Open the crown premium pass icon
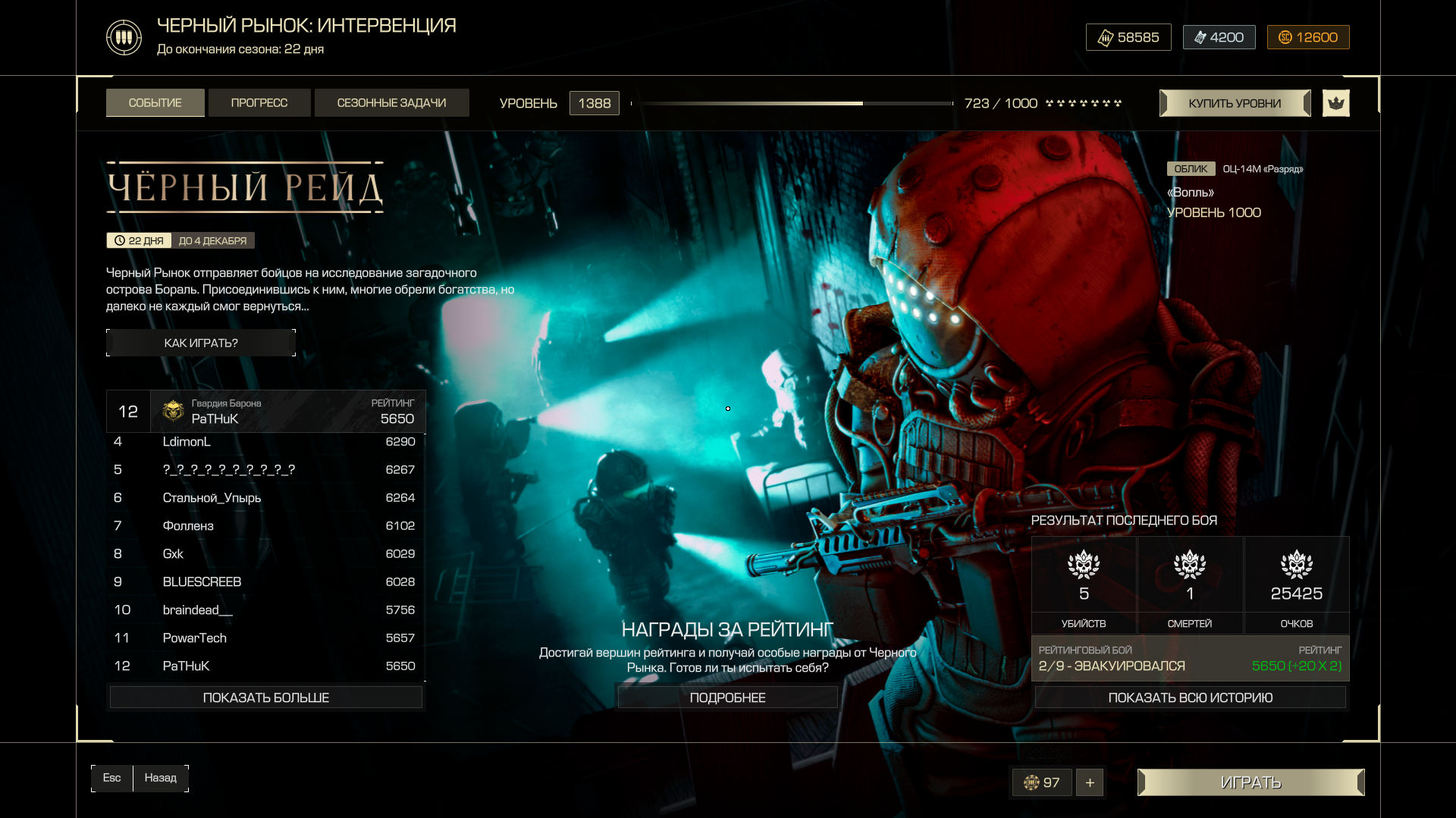Image resolution: width=1456 pixels, height=818 pixels. (x=1335, y=103)
